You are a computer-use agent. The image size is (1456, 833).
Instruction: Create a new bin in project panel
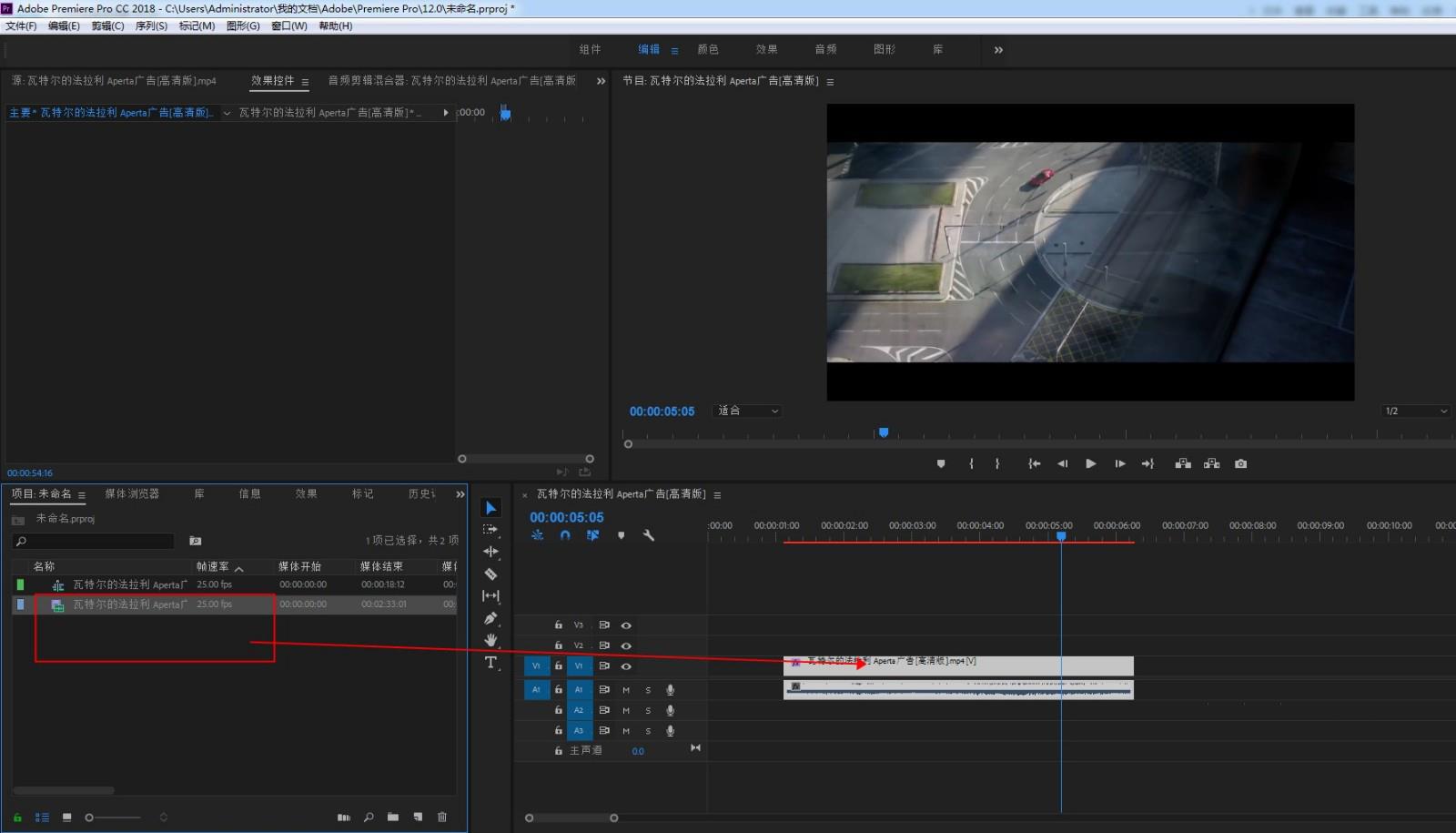tap(393, 818)
